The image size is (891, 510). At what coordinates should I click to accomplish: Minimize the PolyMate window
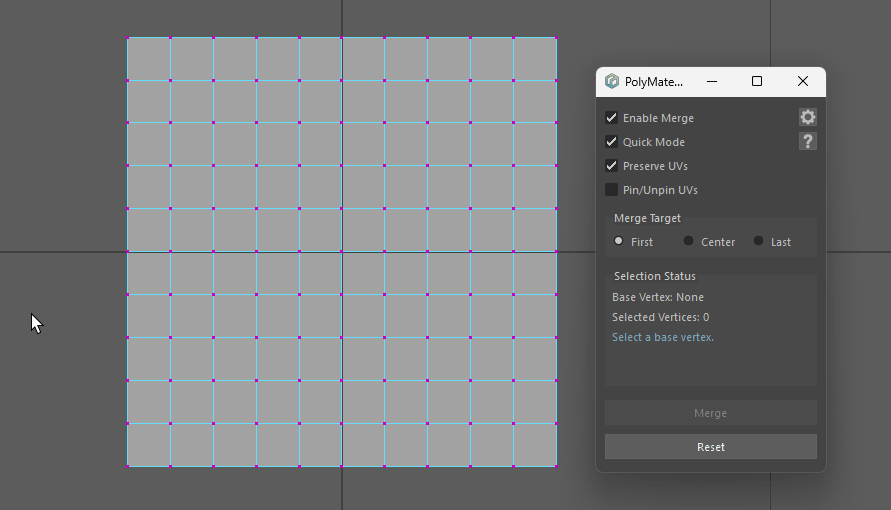click(711, 82)
